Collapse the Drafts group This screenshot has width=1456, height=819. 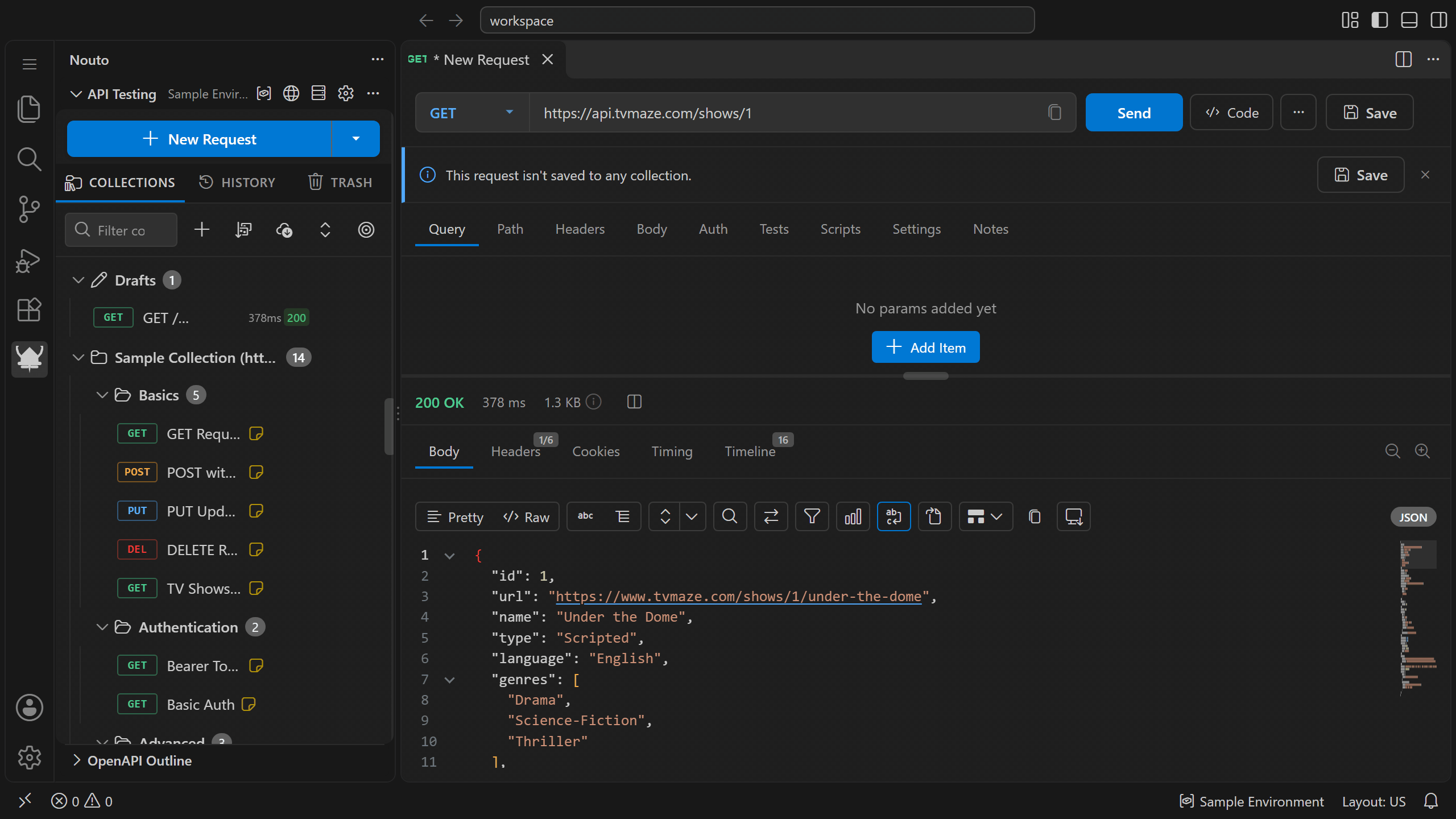click(x=78, y=280)
